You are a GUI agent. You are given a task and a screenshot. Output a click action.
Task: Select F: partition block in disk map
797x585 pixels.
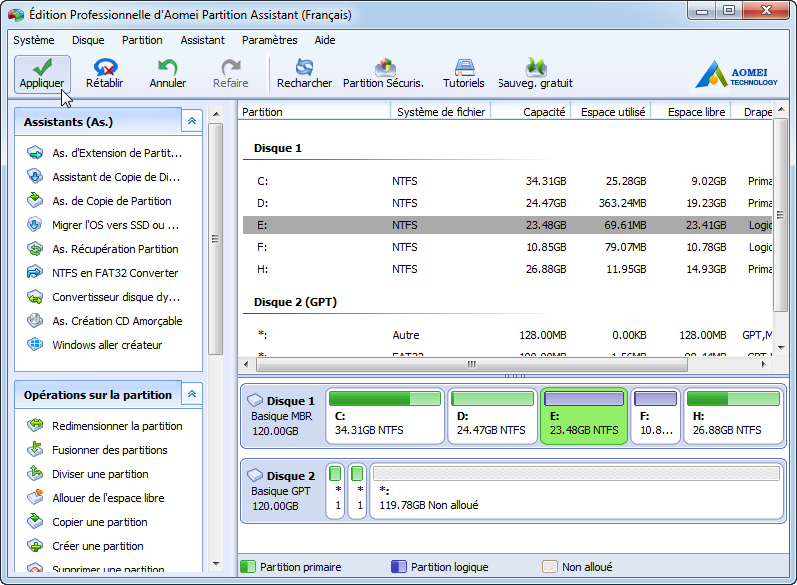(x=656, y=416)
